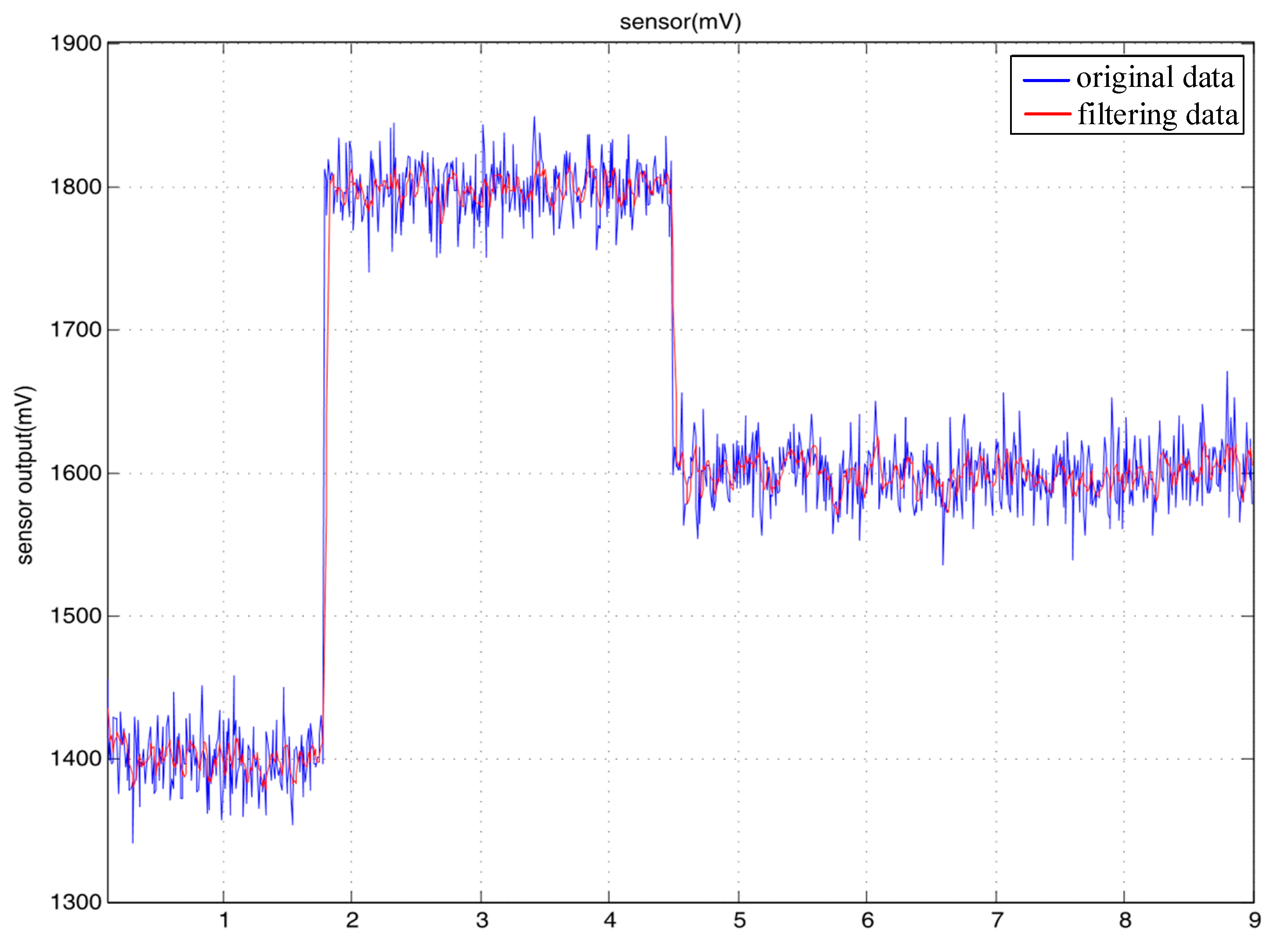Click x-axis tick label 8
Screen dimensions: 1273x952
pos(1125,920)
